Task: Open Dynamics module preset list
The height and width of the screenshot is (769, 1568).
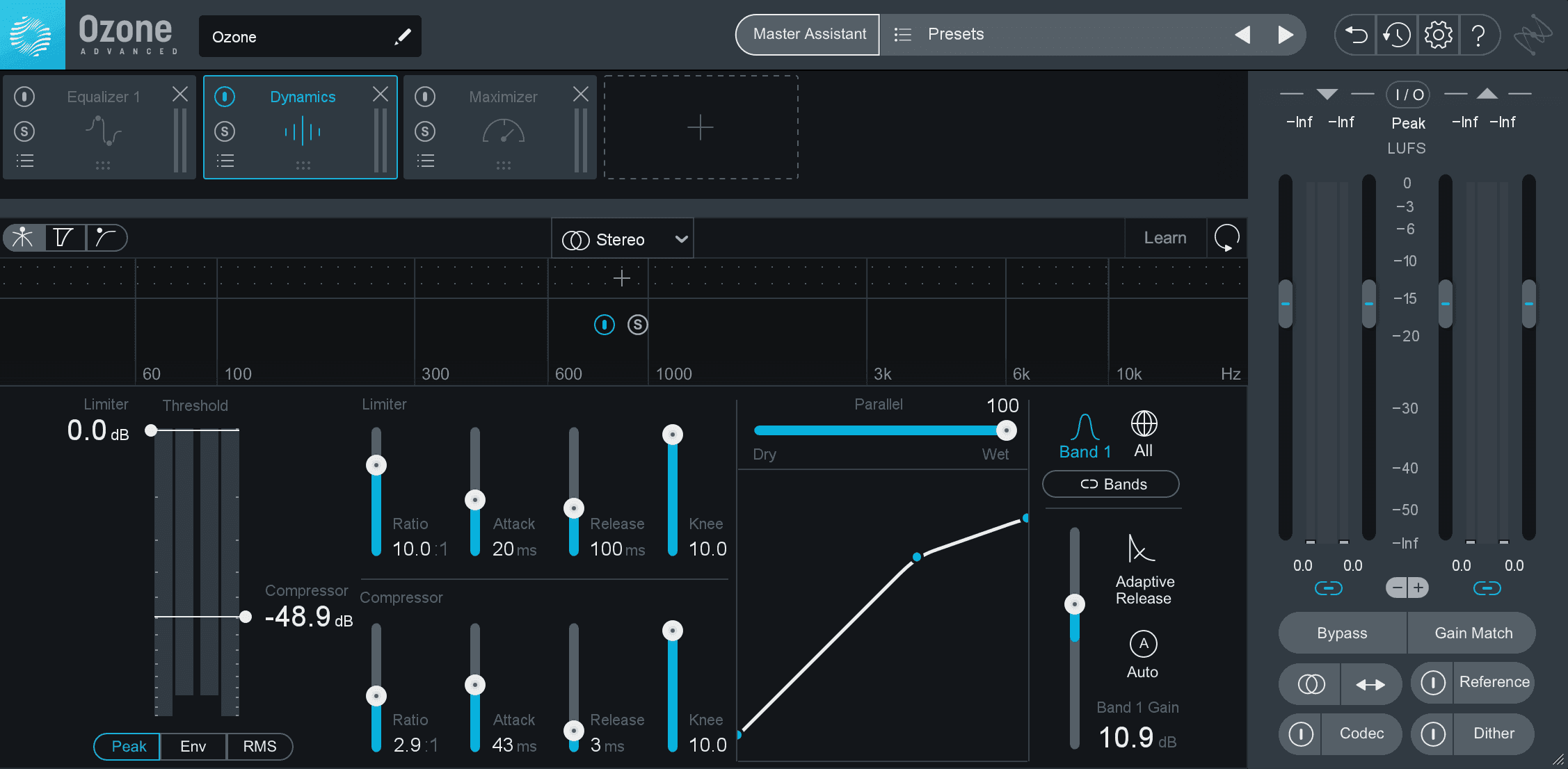Action: (225, 161)
